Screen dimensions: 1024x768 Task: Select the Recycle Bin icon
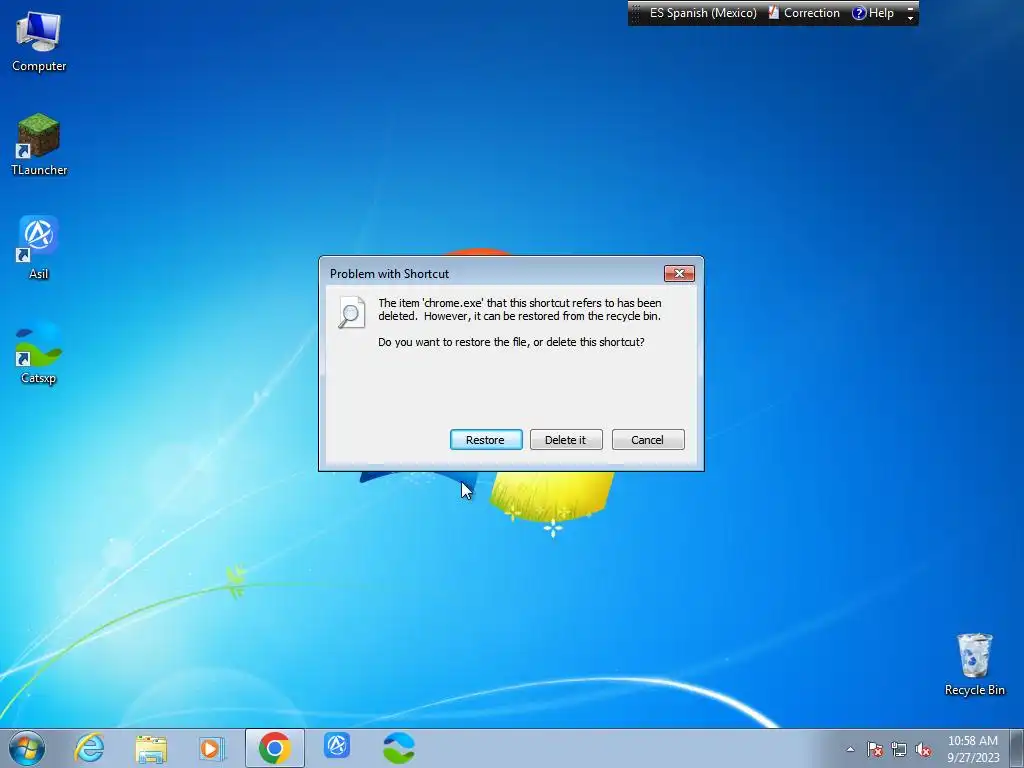[974, 665]
